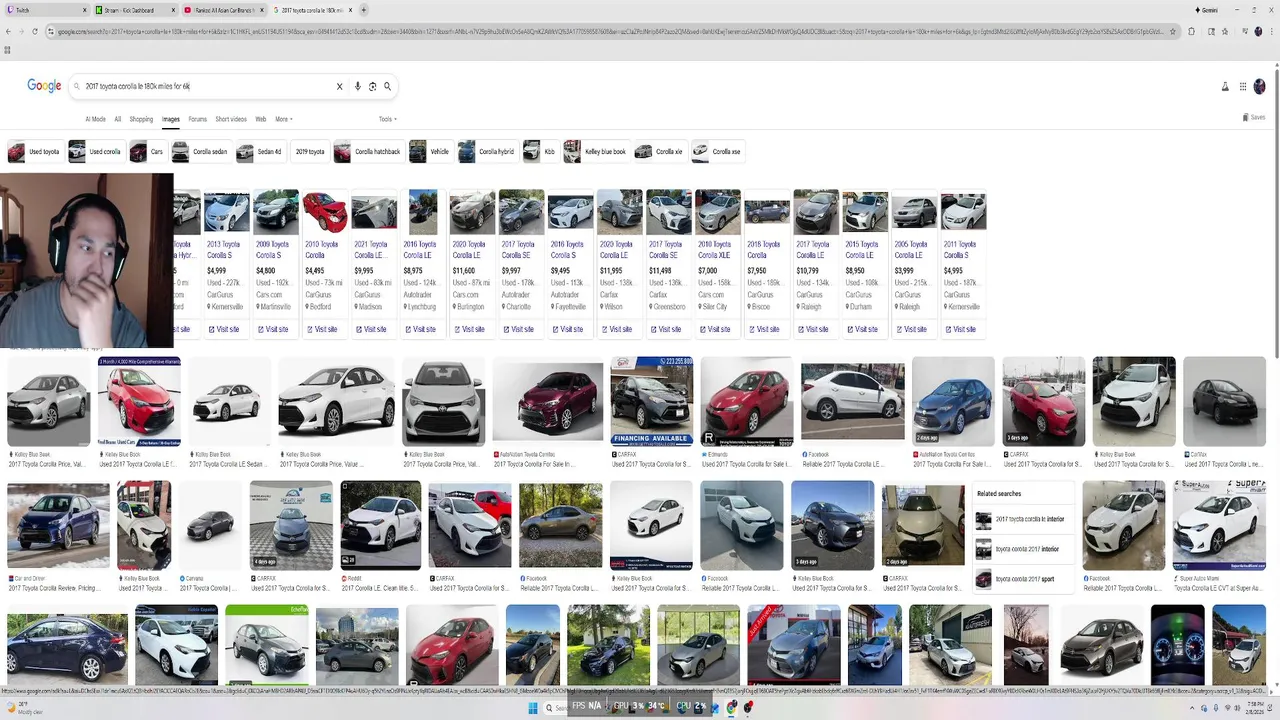
Task: Go to the Google logo homepage
Action: coord(44,86)
